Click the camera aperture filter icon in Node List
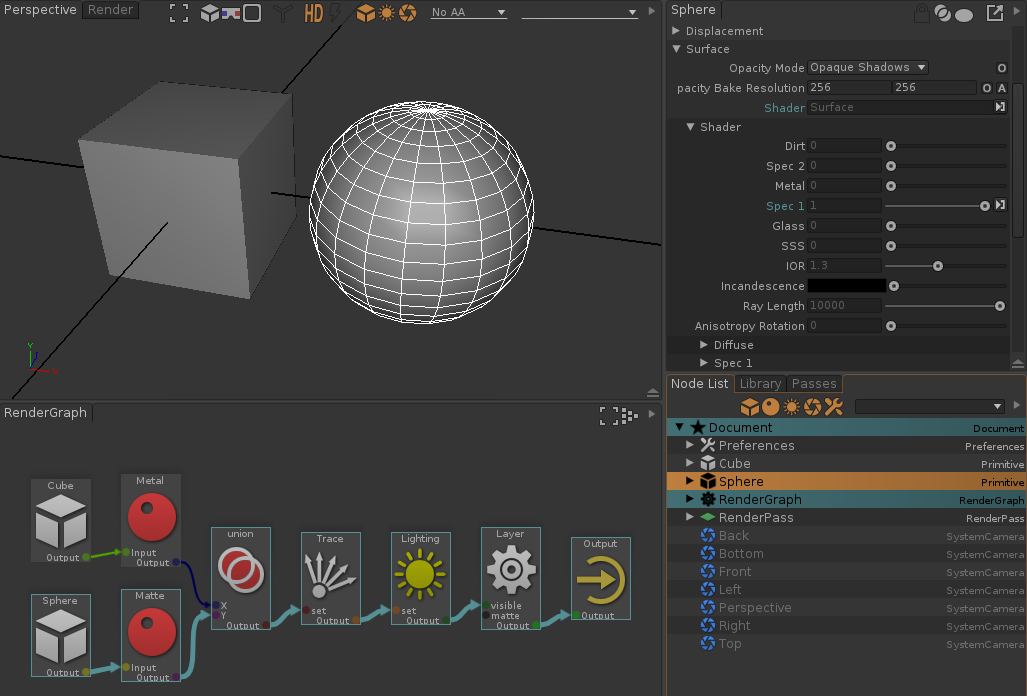Image resolution: width=1027 pixels, height=696 pixels. point(812,406)
